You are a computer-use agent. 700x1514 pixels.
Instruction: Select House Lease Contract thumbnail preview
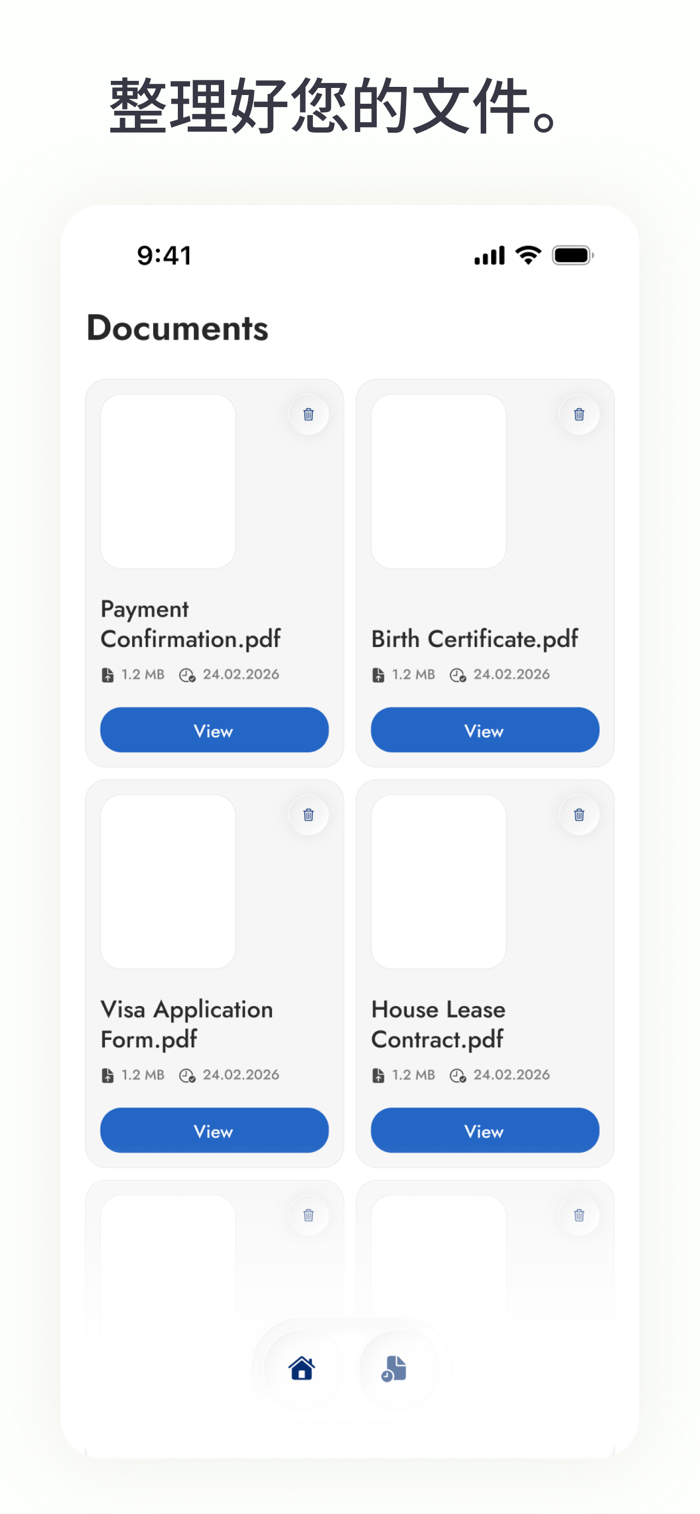[x=438, y=881]
